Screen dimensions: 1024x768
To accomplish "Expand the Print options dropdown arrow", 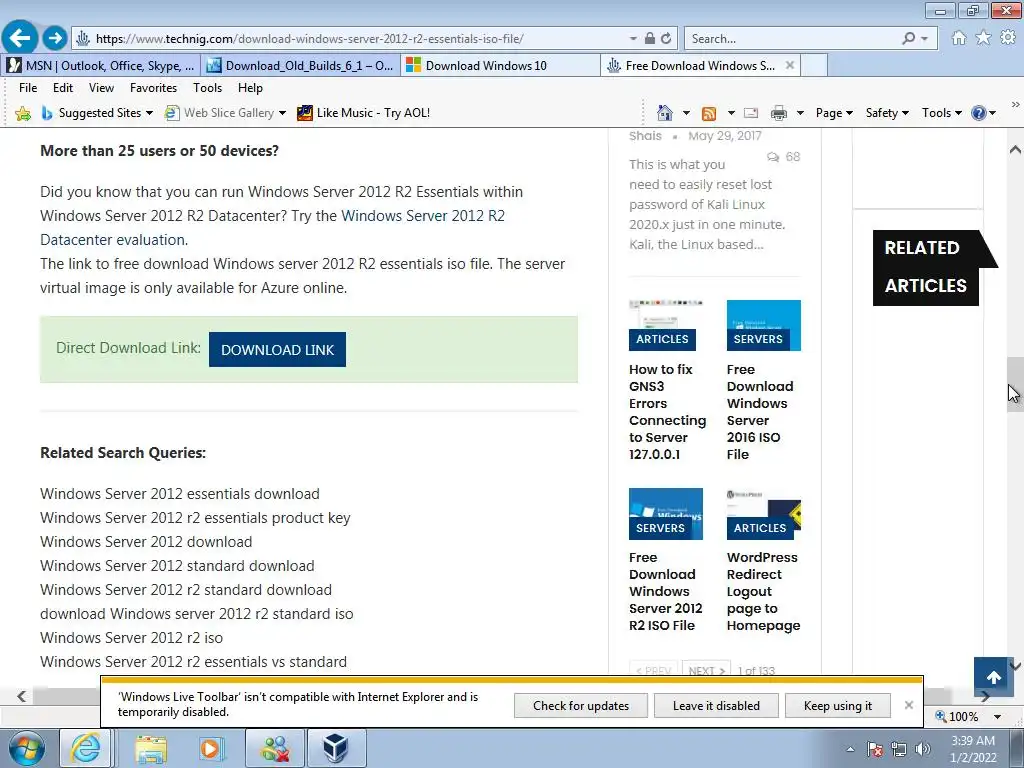I will [x=800, y=113].
